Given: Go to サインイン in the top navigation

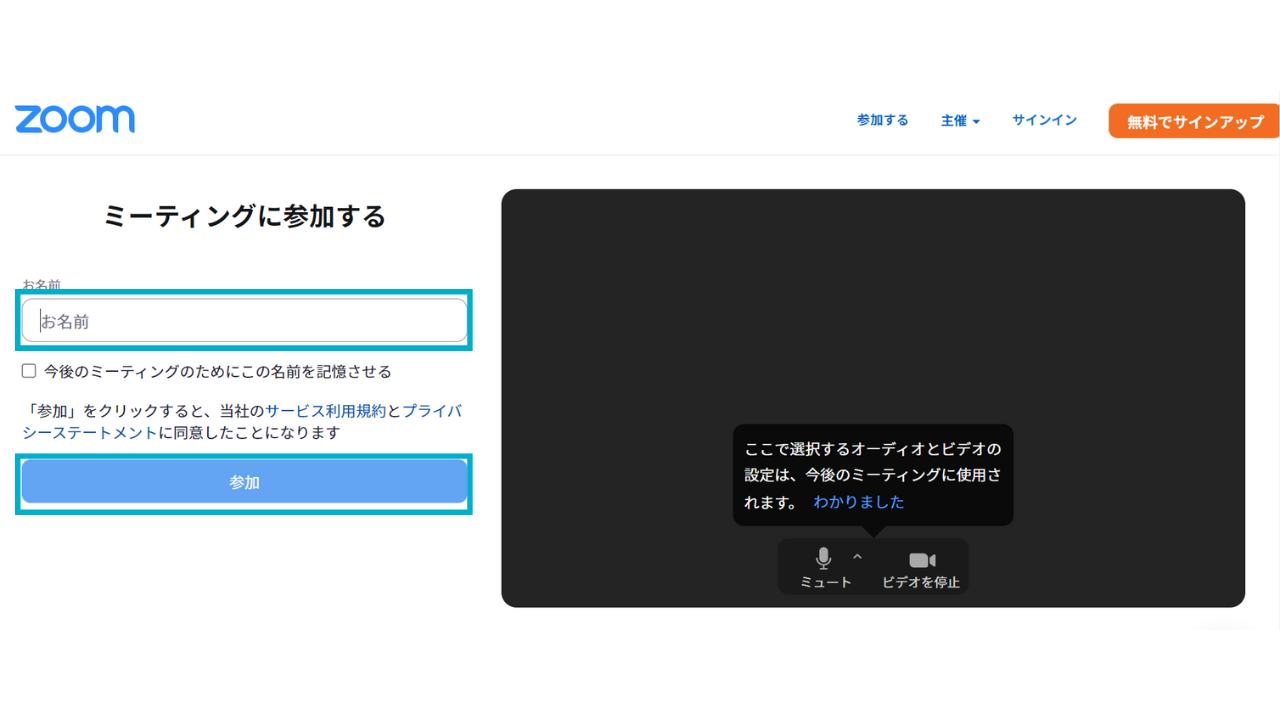Looking at the screenshot, I should 1044,120.
